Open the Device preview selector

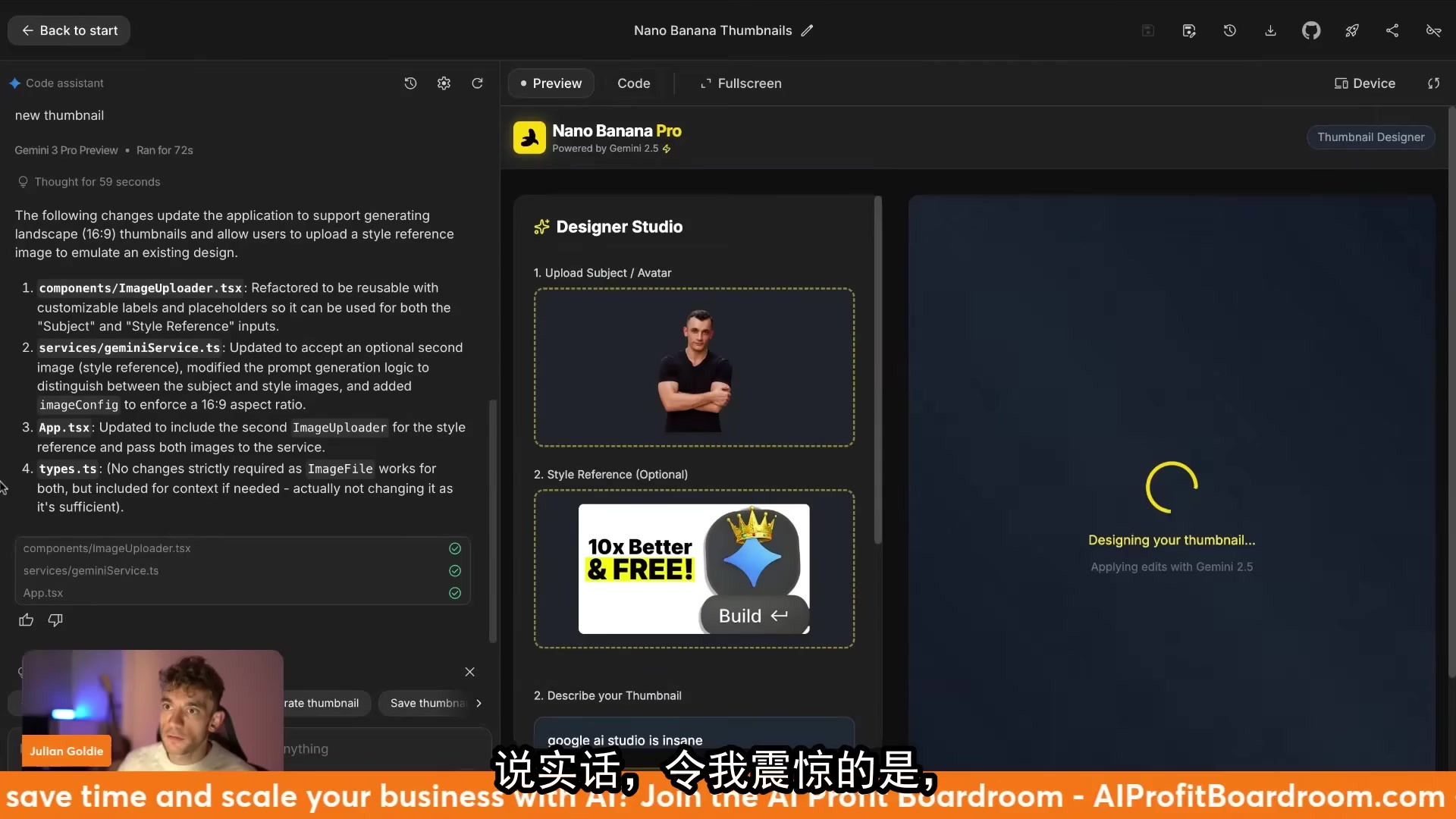point(1365,83)
